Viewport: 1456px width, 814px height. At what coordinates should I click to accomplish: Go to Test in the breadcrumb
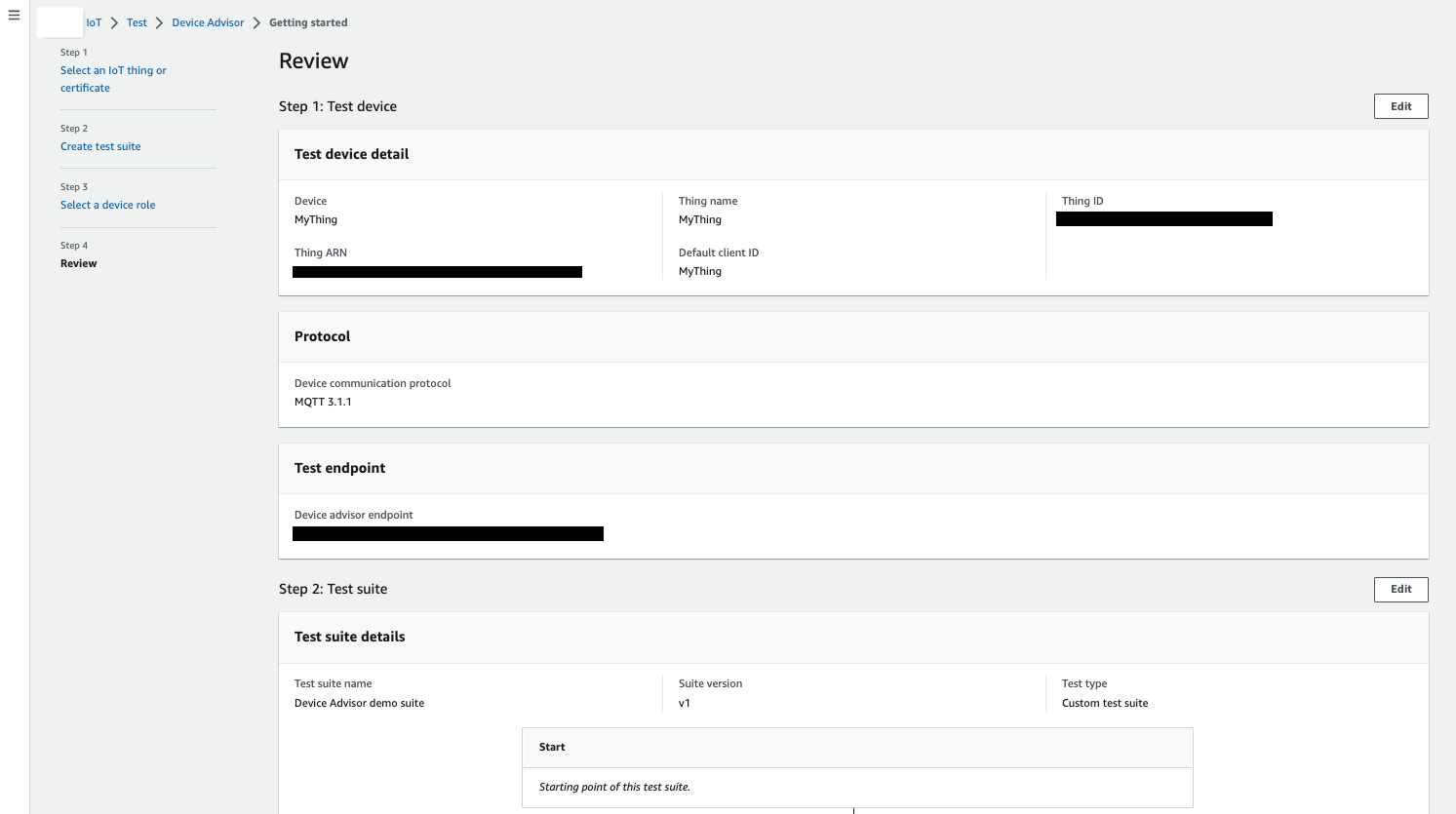137,22
